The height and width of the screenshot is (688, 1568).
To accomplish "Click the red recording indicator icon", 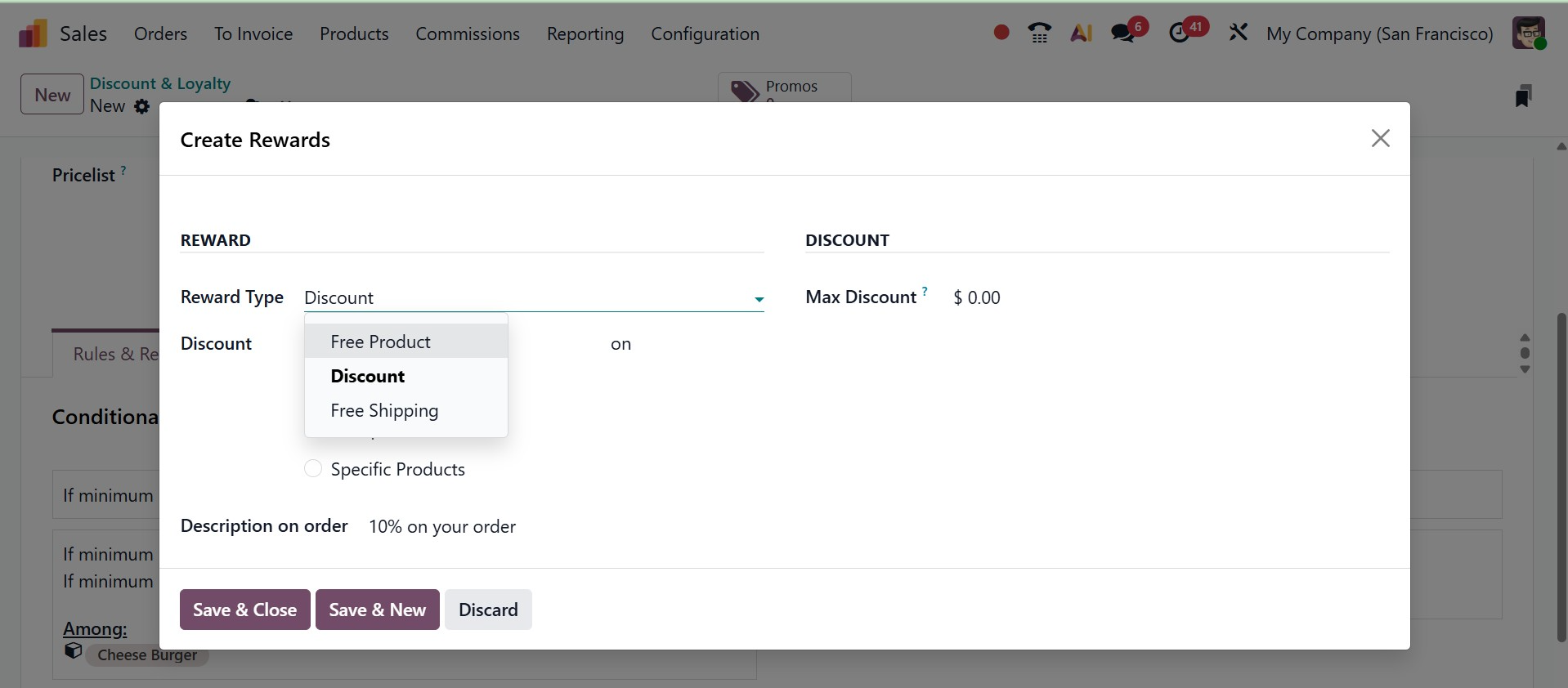I will click(x=1001, y=33).
